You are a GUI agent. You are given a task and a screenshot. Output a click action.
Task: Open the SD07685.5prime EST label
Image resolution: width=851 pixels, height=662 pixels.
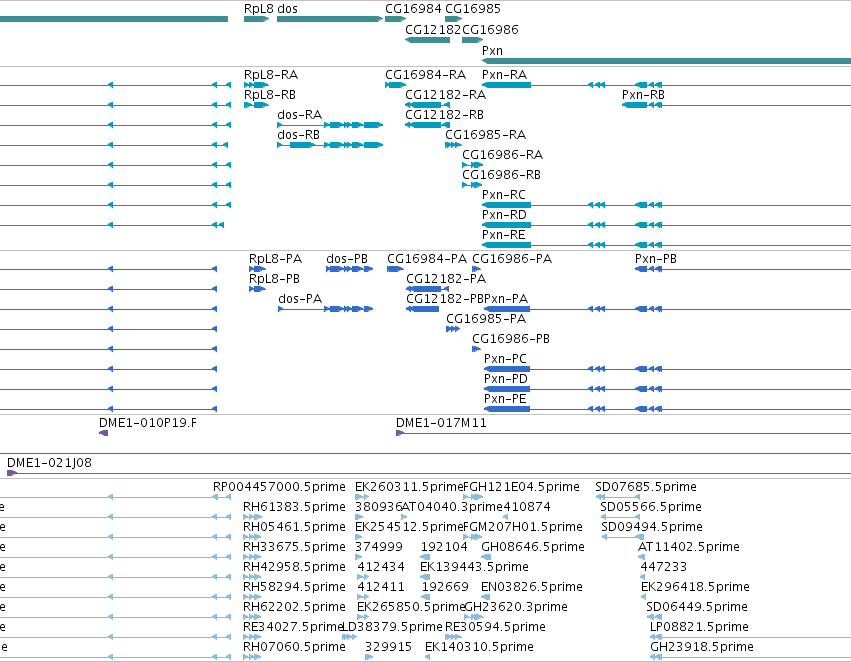(646, 487)
